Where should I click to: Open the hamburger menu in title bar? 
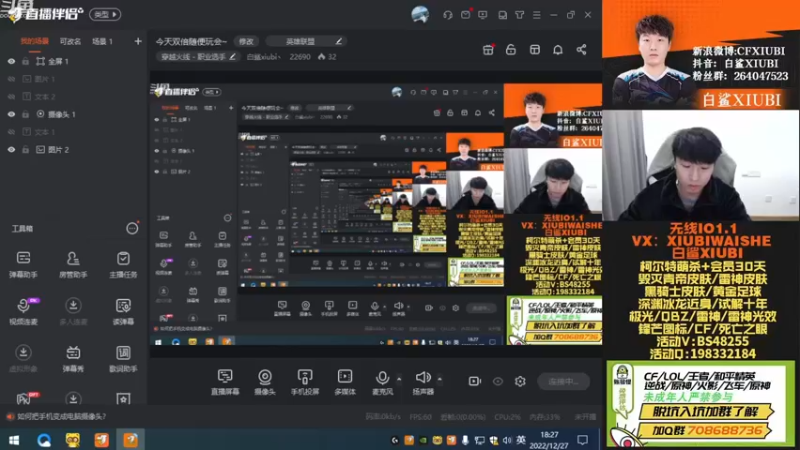click(537, 15)
